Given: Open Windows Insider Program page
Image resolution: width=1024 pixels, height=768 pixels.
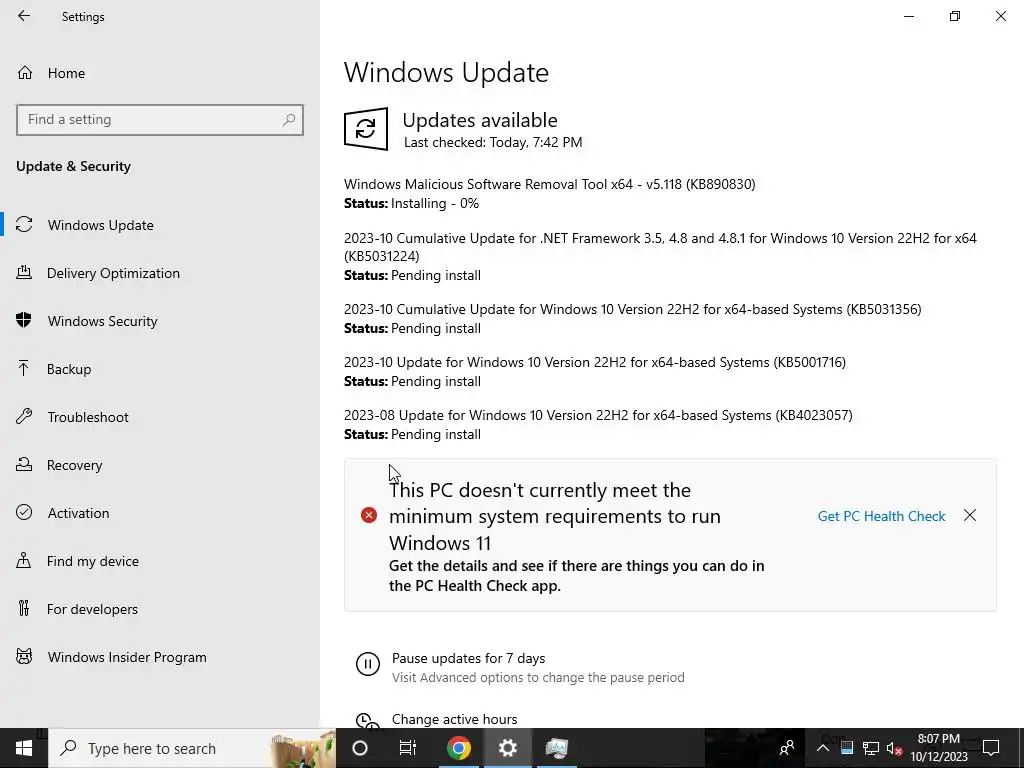Looking at the screenshot, I should [127, 657].
